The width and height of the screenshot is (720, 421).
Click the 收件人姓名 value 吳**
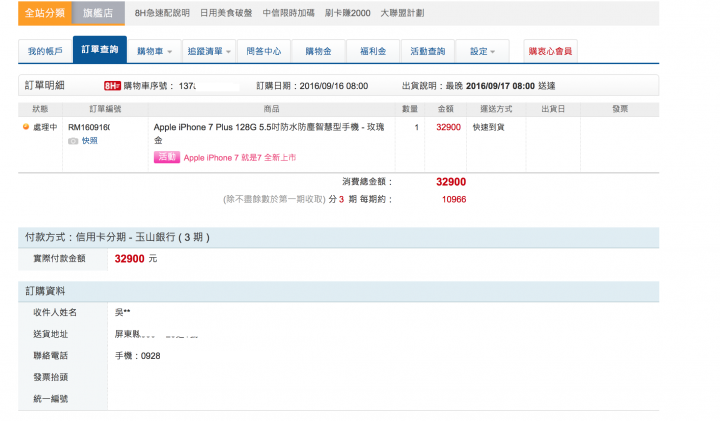pyautogui.click(x=123, y=312)
